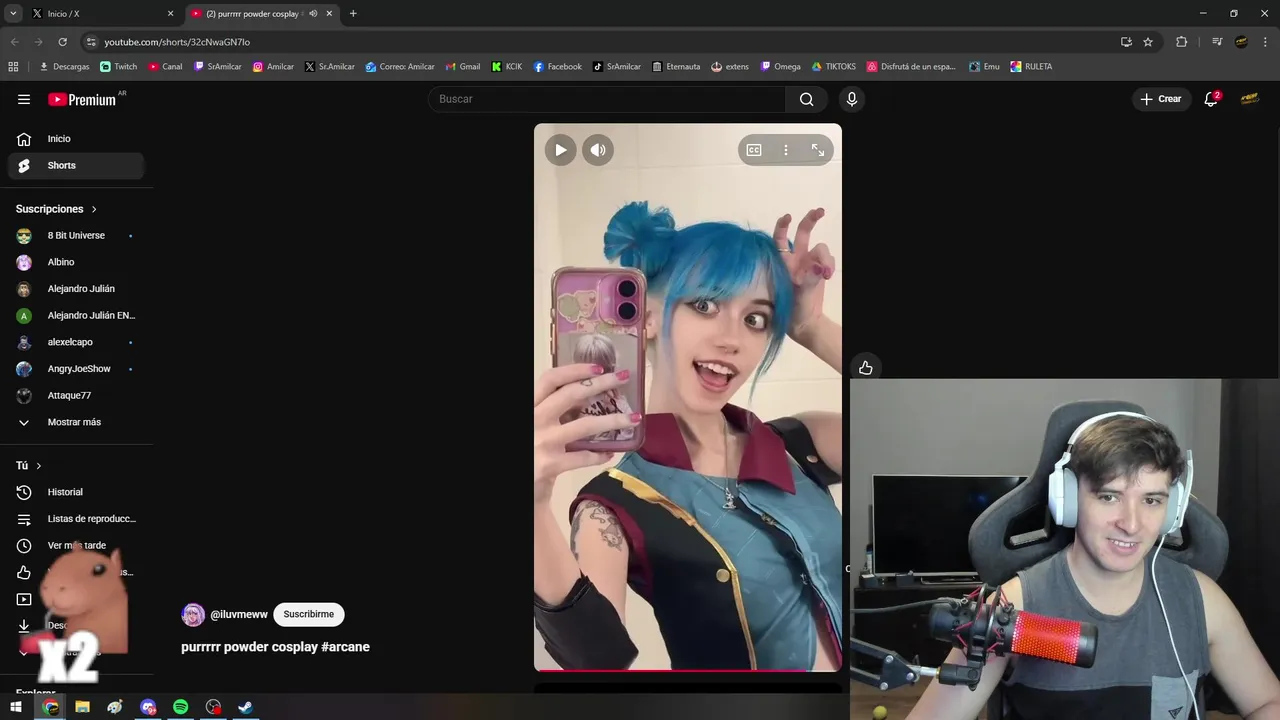1280x720 pixels.
Task: Open Albino channel subscription
Action: pyautogui.click(x=76, y=262)
